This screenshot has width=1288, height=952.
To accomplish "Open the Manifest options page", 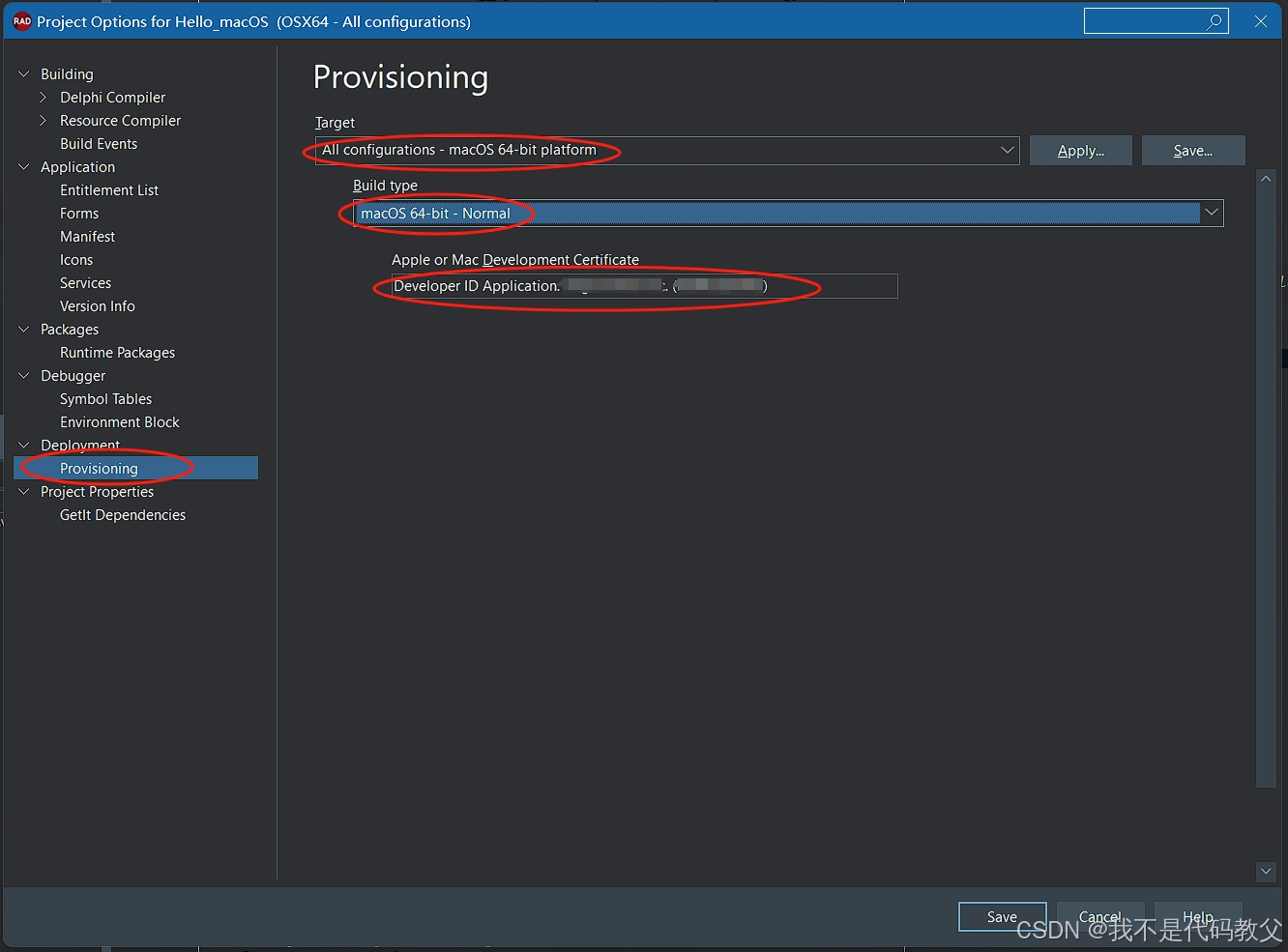I will (x=87, y=236).
